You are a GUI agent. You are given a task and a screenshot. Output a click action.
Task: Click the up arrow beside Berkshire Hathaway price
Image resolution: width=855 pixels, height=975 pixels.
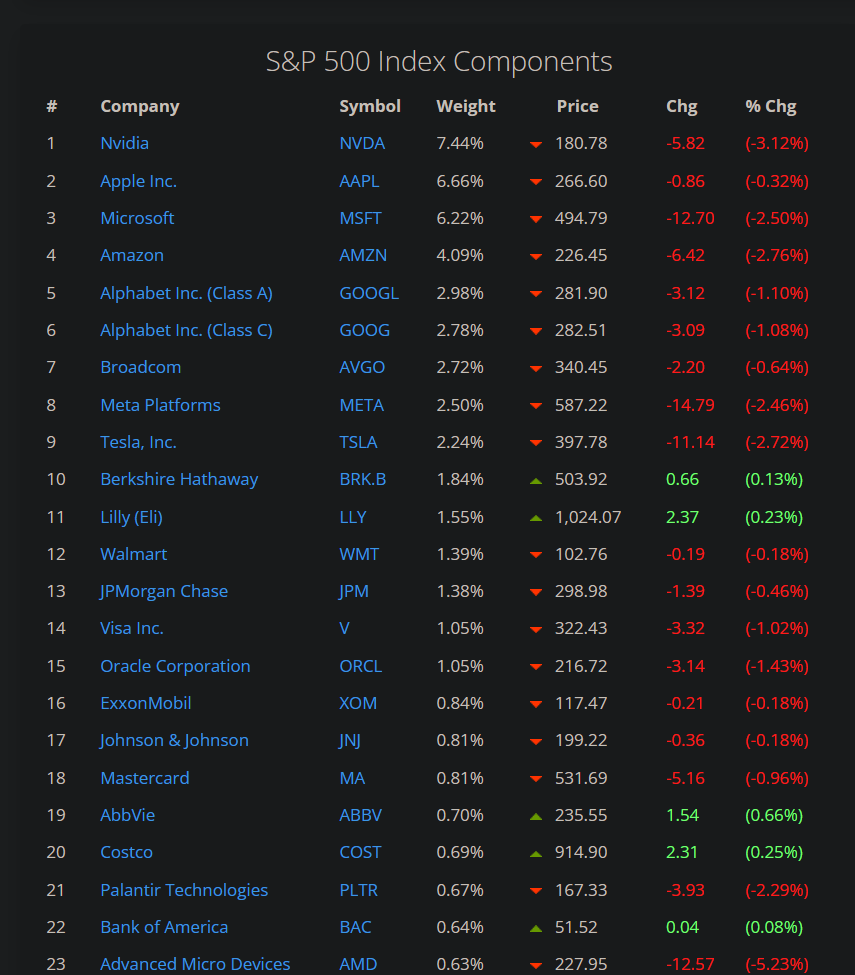536,481
